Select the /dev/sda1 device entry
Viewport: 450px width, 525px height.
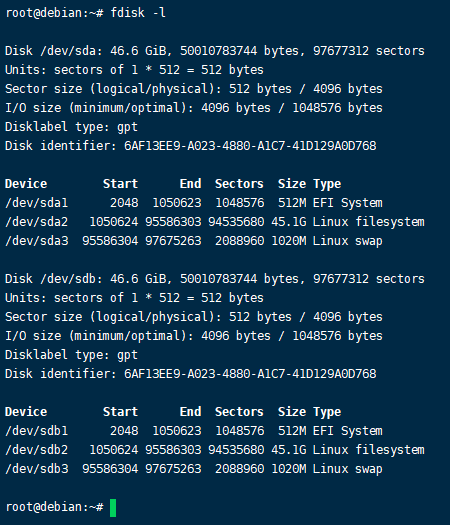point(36,203)
